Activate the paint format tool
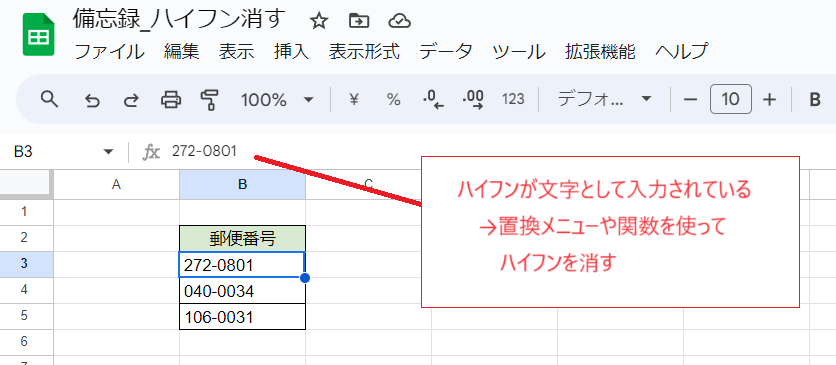Viewport: 836px width, 365px height. pos(210,99)
